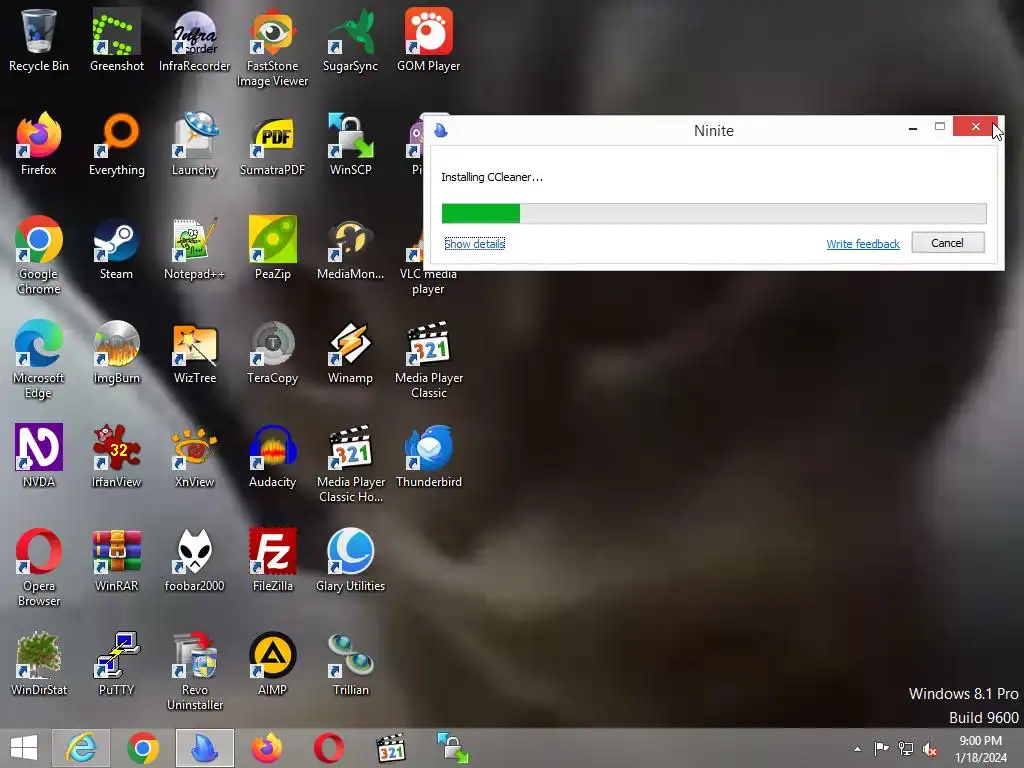Select the SugarSync desktop shortcut
Viewport: 1024px width, 768px height.
tap(350, 40)
